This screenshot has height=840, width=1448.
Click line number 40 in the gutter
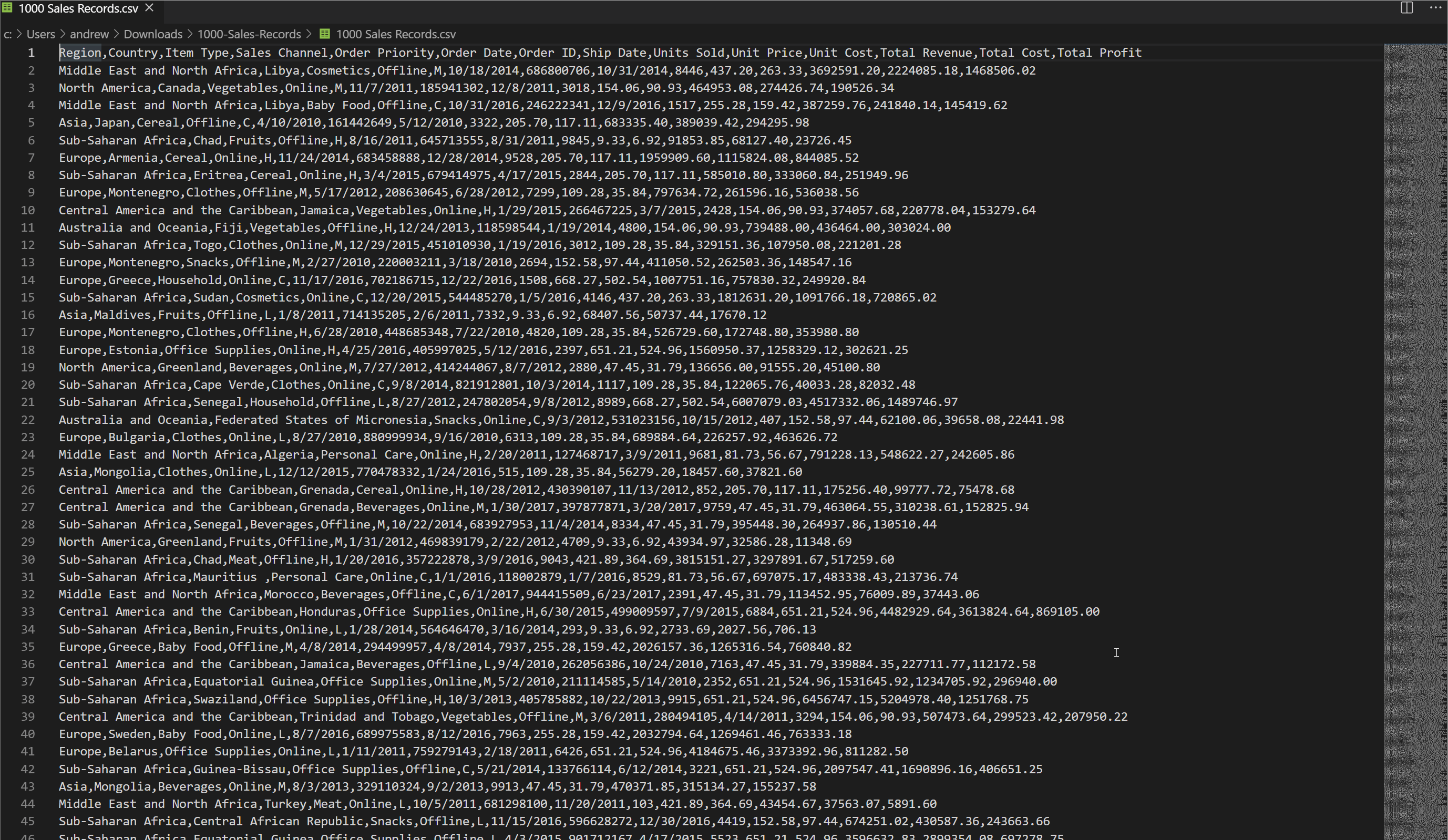tap(28, 734)
